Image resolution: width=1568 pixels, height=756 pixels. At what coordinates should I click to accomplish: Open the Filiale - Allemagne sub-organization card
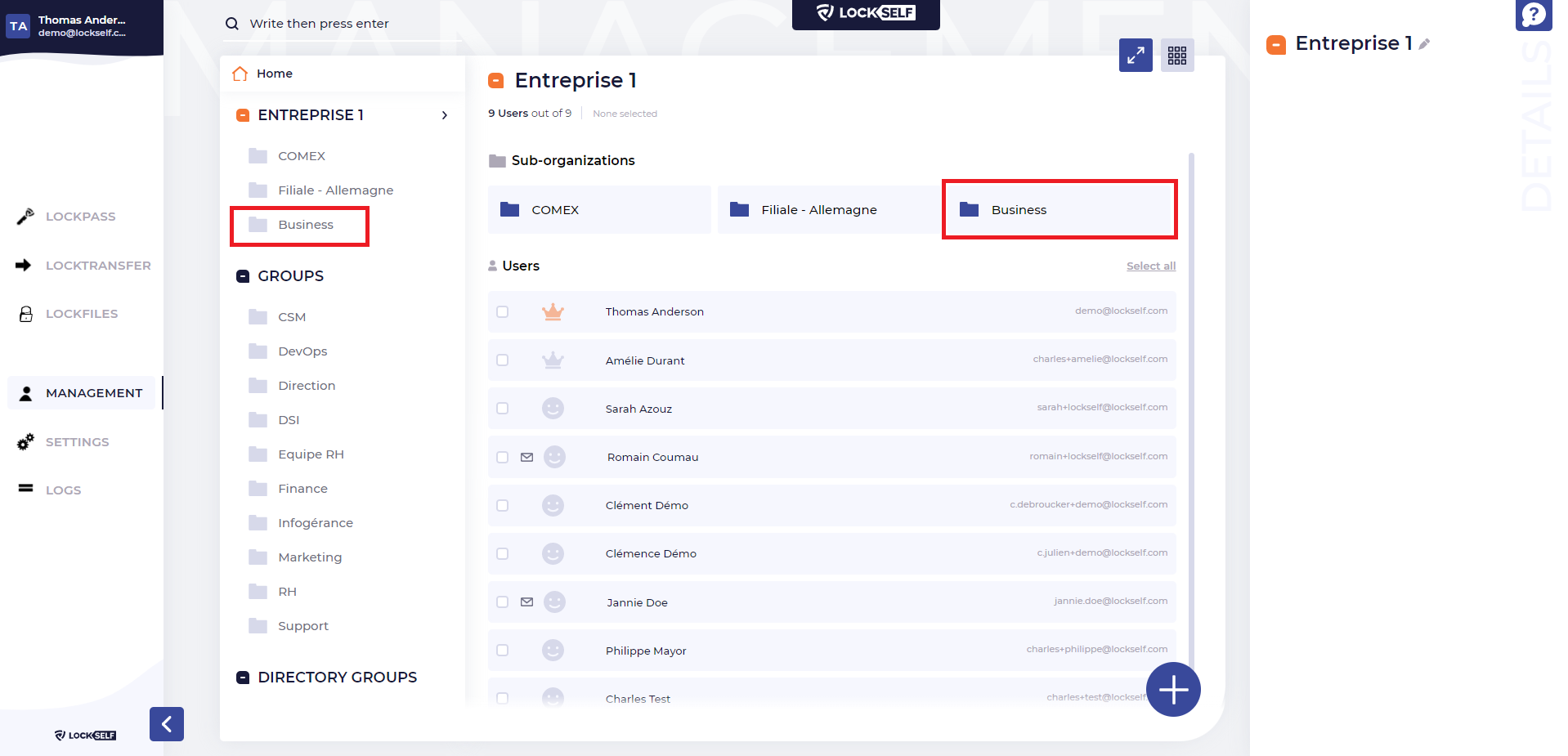point(829,210)
